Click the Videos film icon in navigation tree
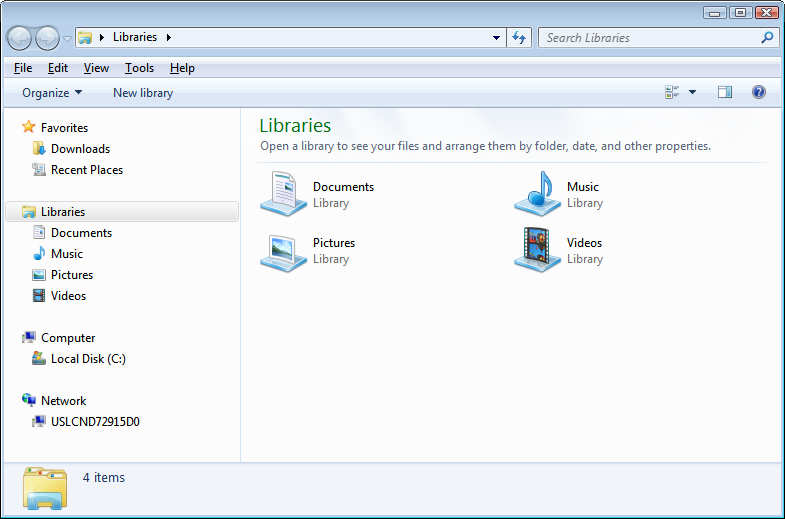 (39, 296)
